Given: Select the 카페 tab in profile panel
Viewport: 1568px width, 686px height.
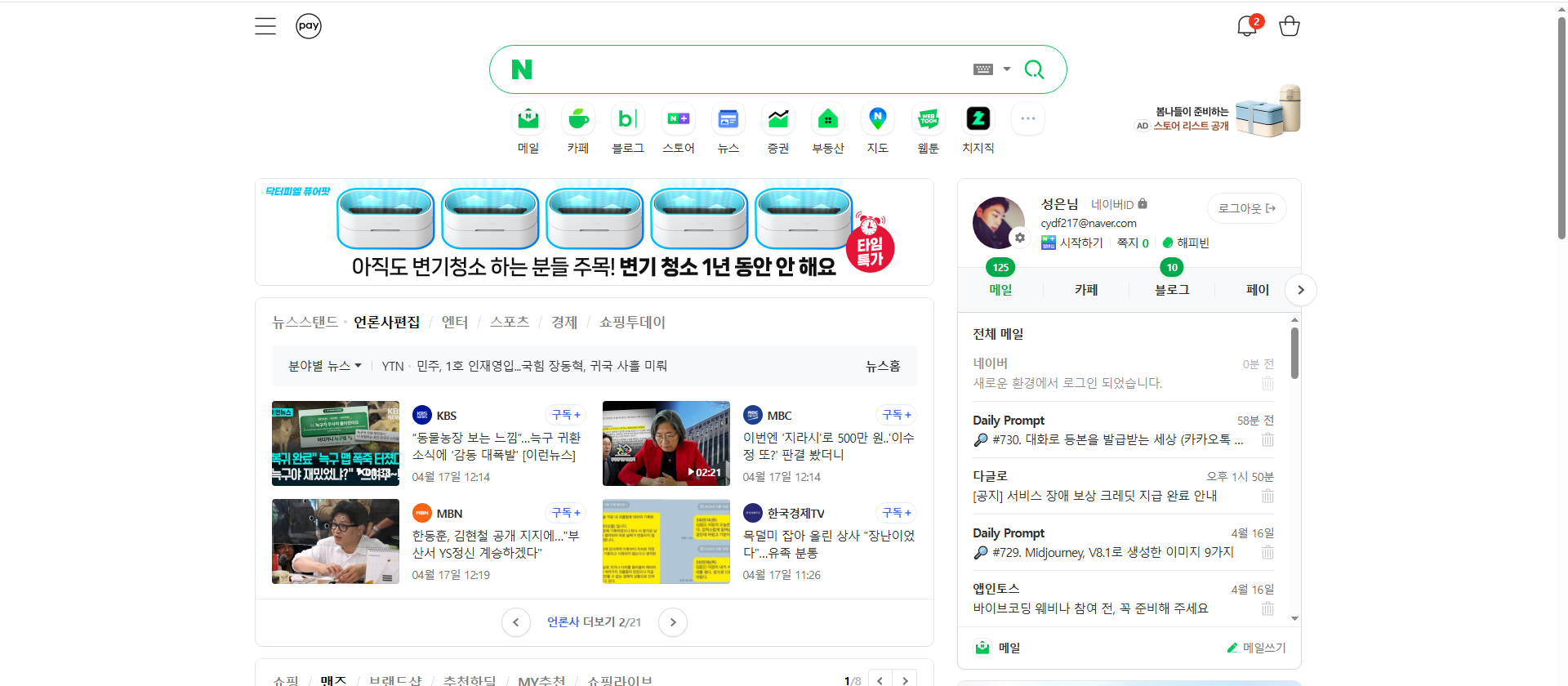Looking at the screenshot, I should click(x=1086, y=290).
